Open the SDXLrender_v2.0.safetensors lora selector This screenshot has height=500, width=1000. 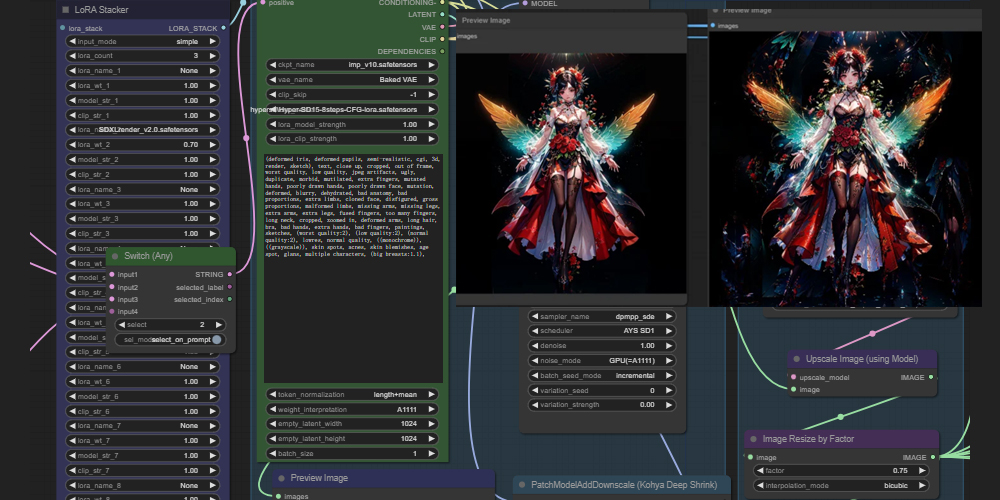click(x=142, y=129)
